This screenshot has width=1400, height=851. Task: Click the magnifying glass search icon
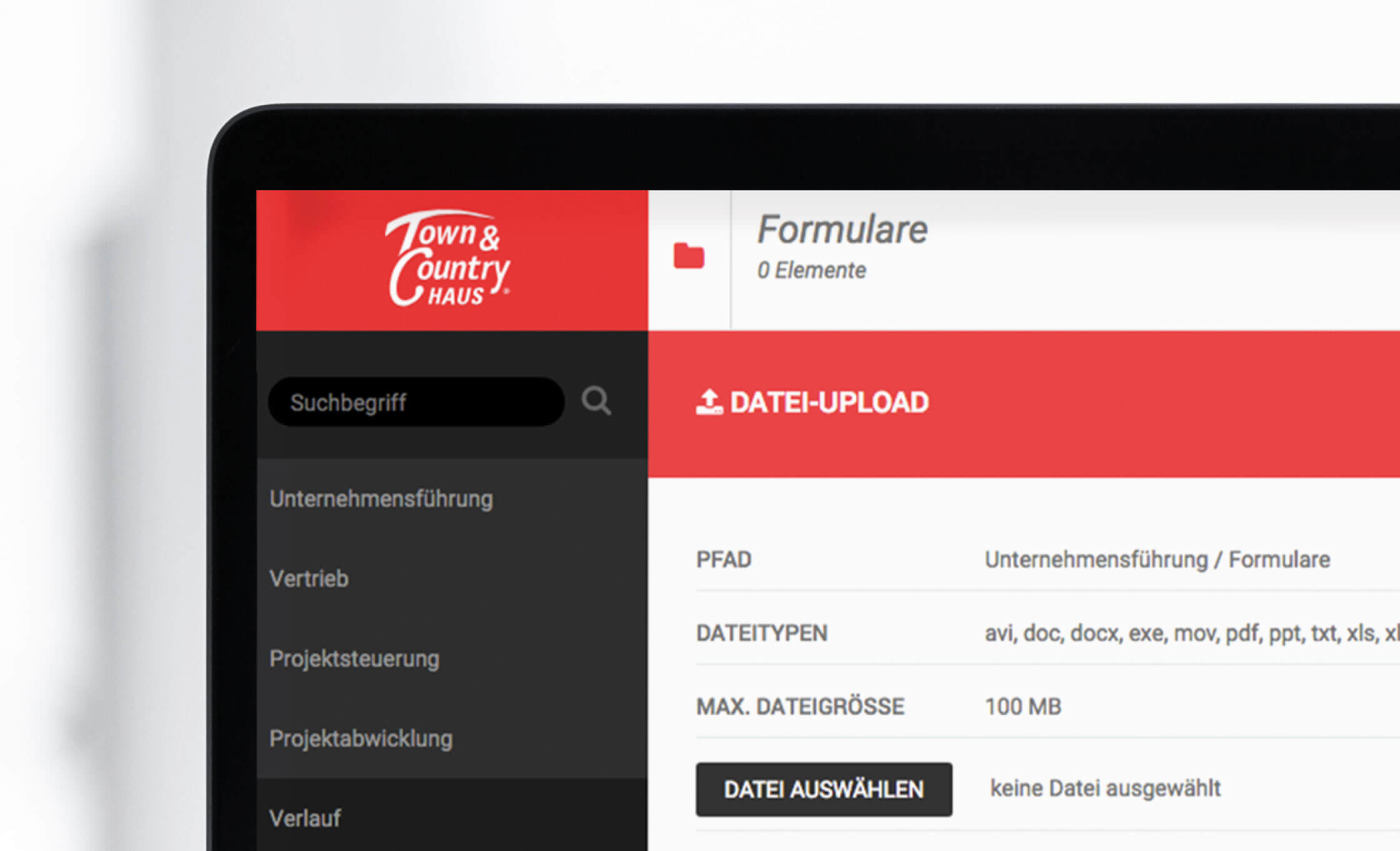597,401
